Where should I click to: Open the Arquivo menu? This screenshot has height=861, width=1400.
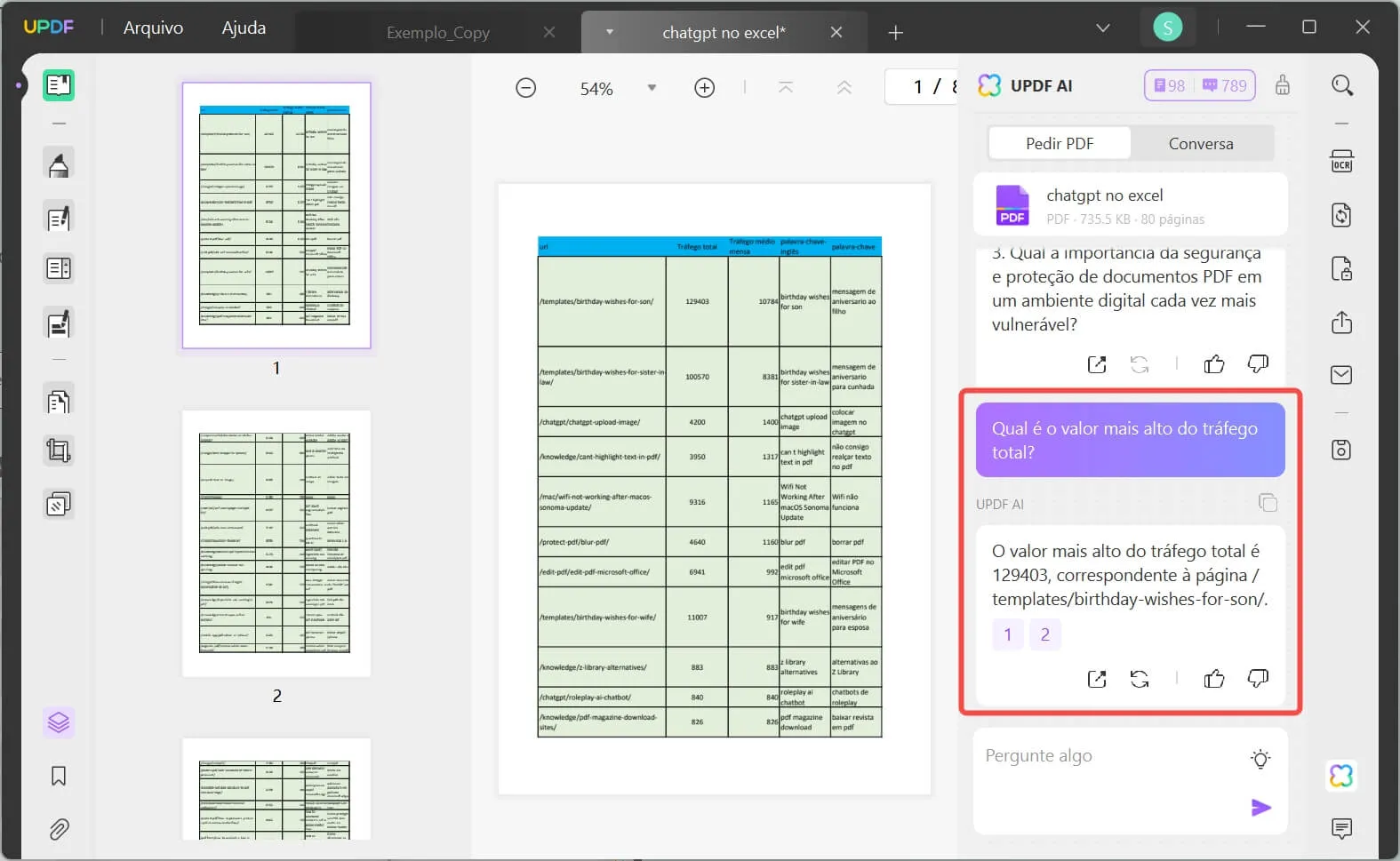pos(153,28)
